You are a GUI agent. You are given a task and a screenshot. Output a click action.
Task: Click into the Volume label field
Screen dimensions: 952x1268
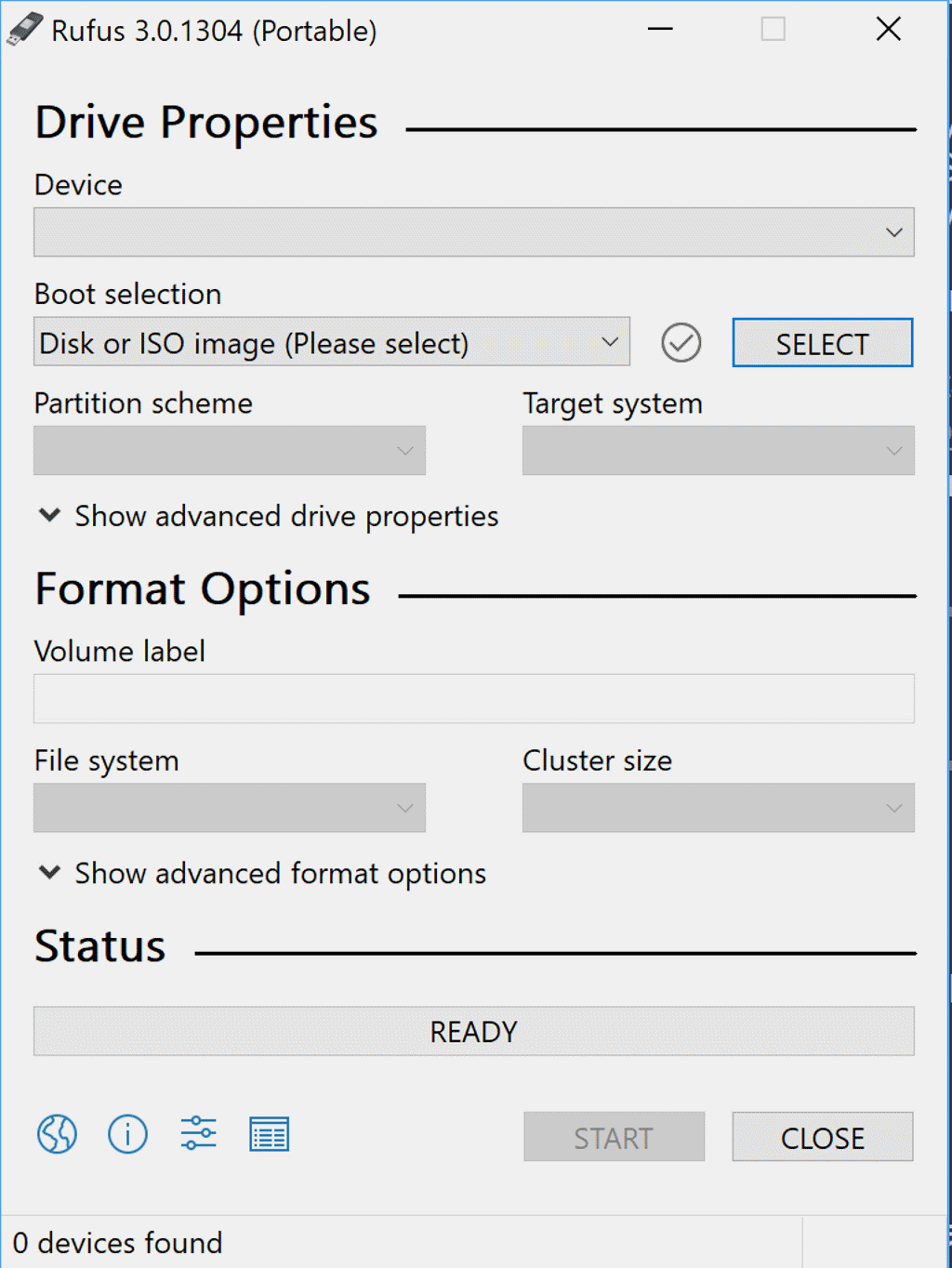tap(474, 699)
